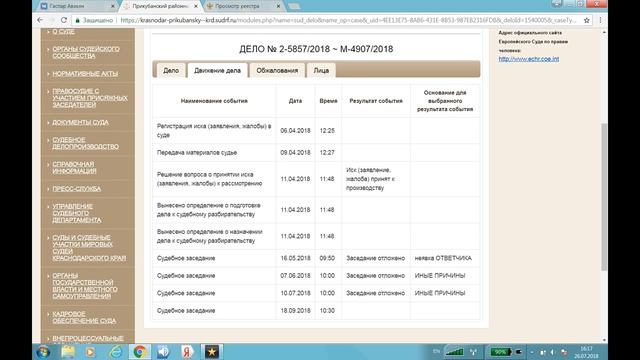Viewport: 640px width, 360px height.
Task: Click the 90% battery indicator
Action: tap(500, 352)
